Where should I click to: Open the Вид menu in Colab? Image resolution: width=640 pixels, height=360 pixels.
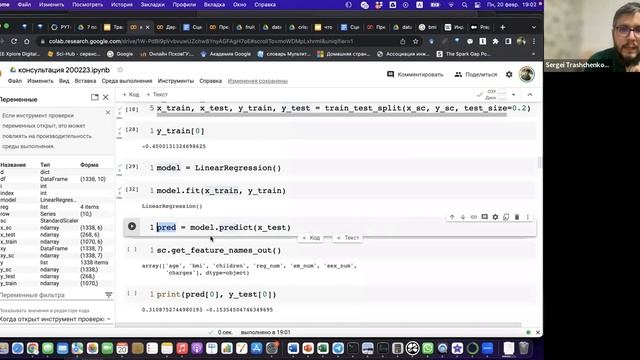click(64, 81)
